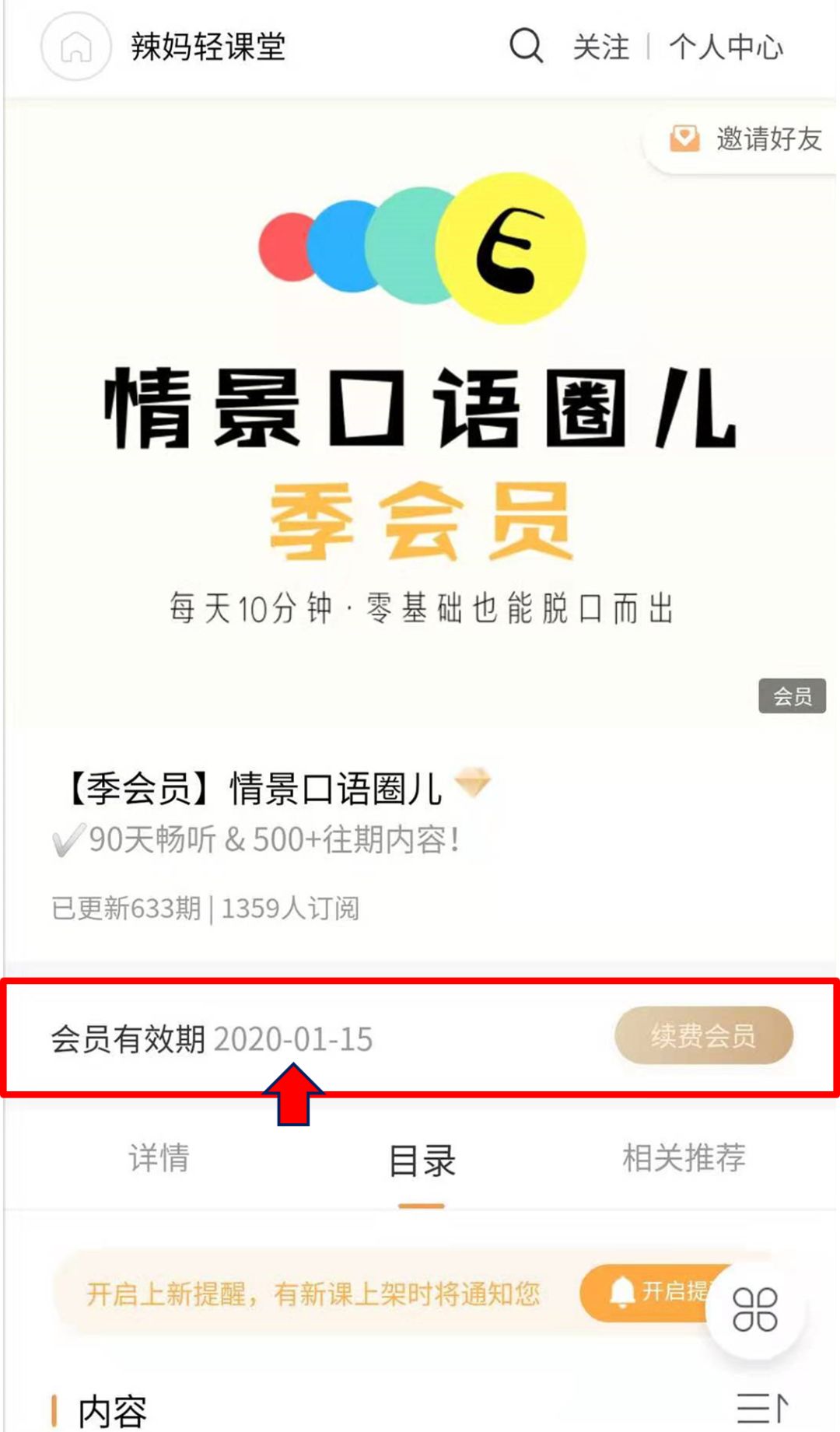Open the 相关推荐 tab
Screen dimensions: 840x1432
(684, 1157)
